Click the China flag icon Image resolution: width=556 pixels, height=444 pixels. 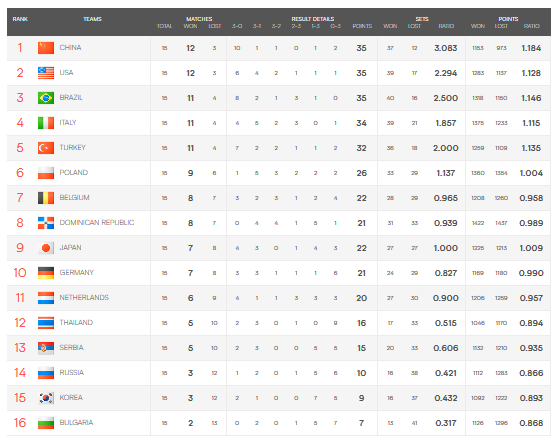46,48
